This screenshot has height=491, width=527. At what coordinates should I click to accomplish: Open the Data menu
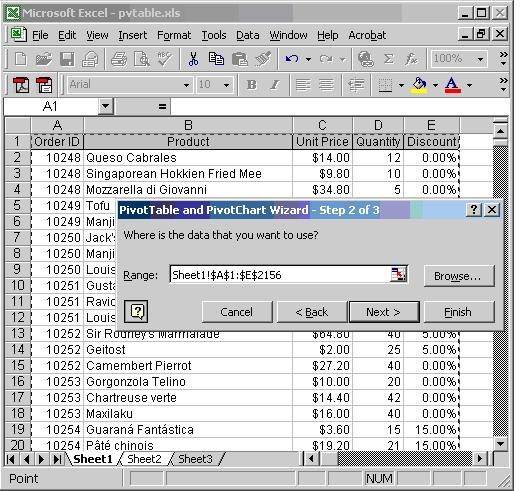pos(248,35)
